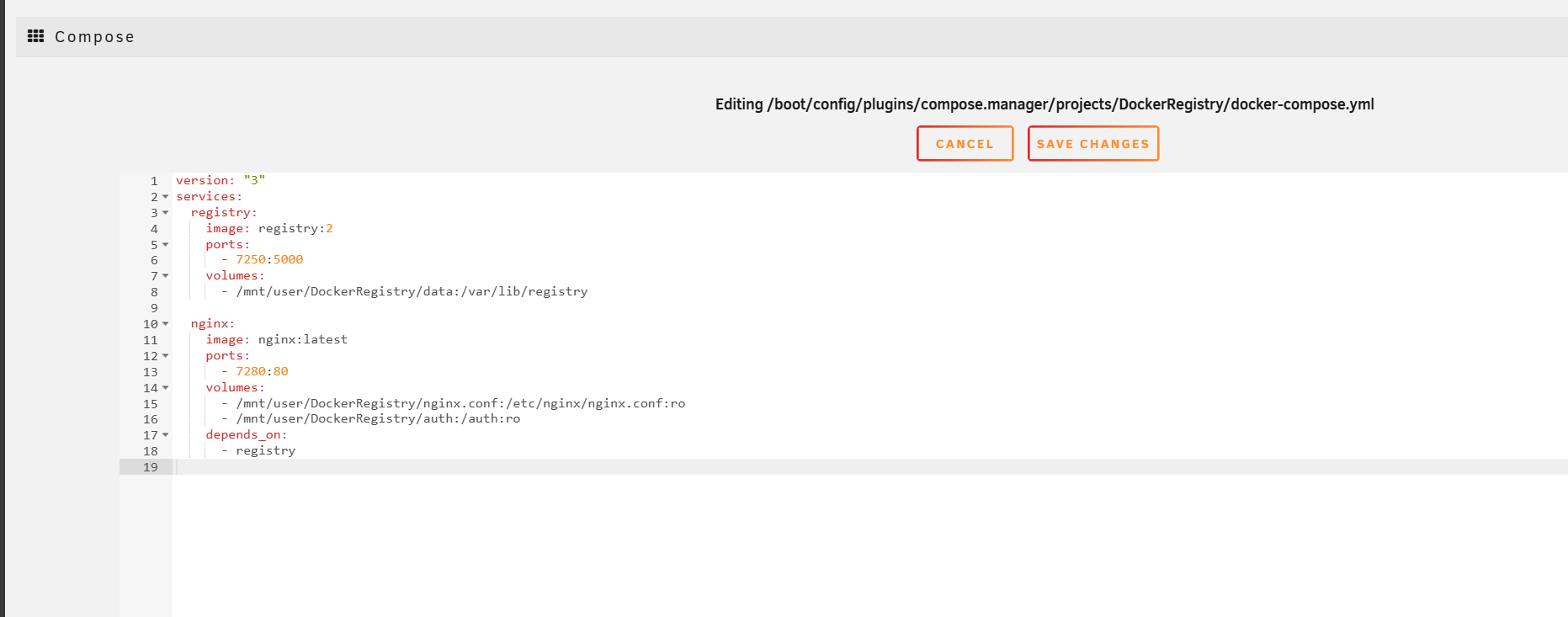Fold the ports section on line 5
1568x617 pixels.
coord(166,245)
